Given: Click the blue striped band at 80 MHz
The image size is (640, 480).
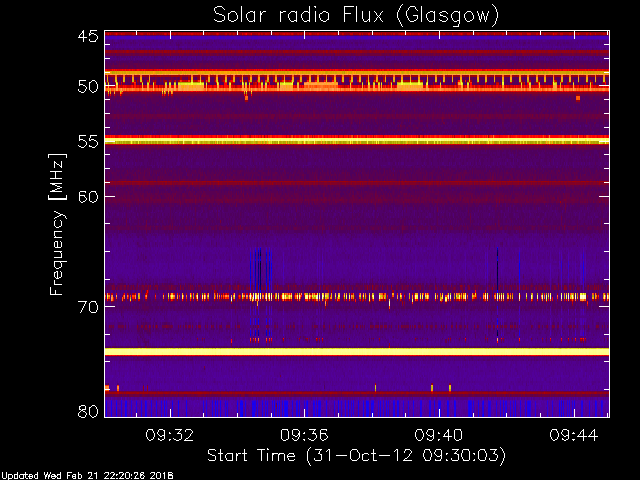Looking at the screenshot, I should tap(357, 407).
